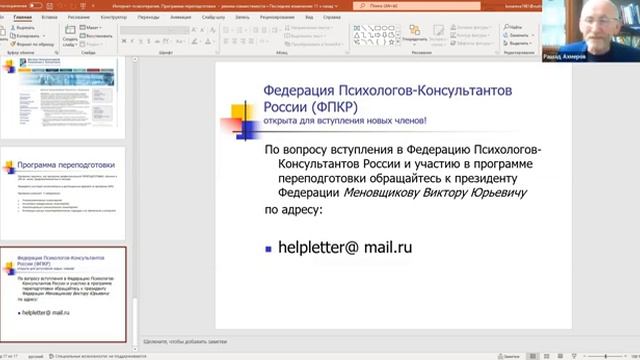Select the triangle shape in gallery
This screenshot has width=640, height=360.
pos(357,35)
